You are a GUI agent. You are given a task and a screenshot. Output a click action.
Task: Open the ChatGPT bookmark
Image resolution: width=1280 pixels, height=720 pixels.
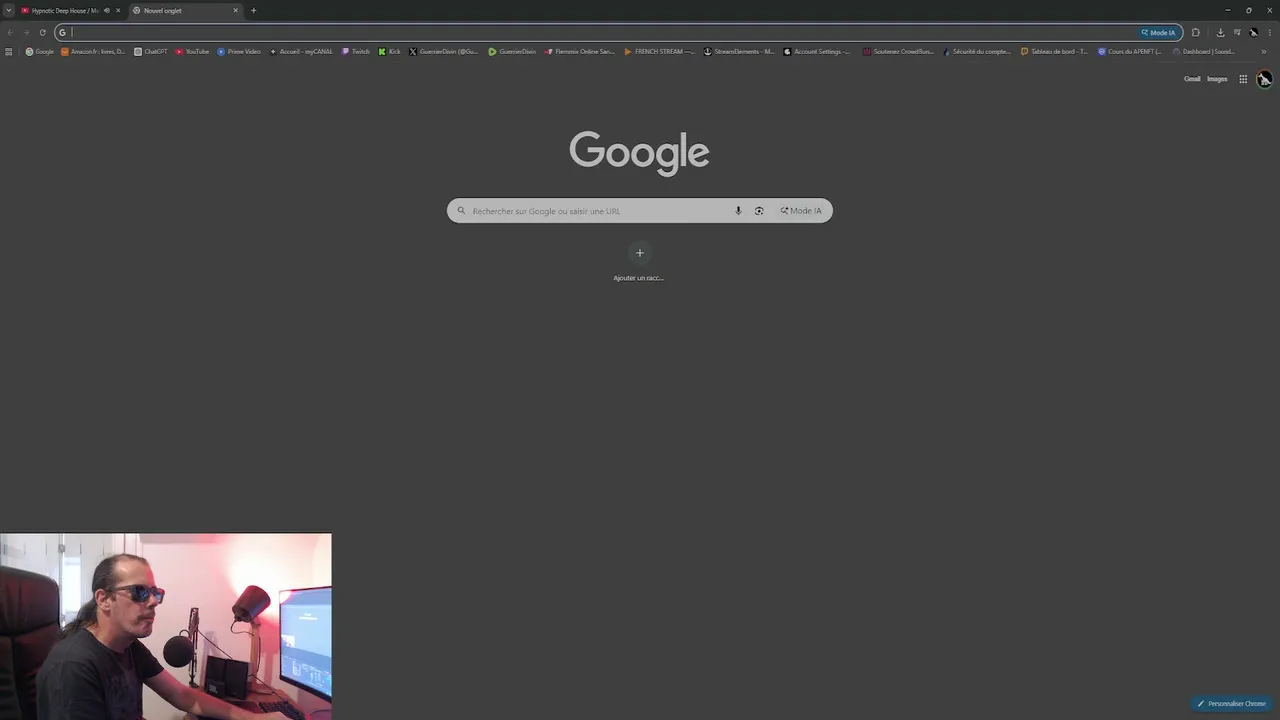pos(151,51)
